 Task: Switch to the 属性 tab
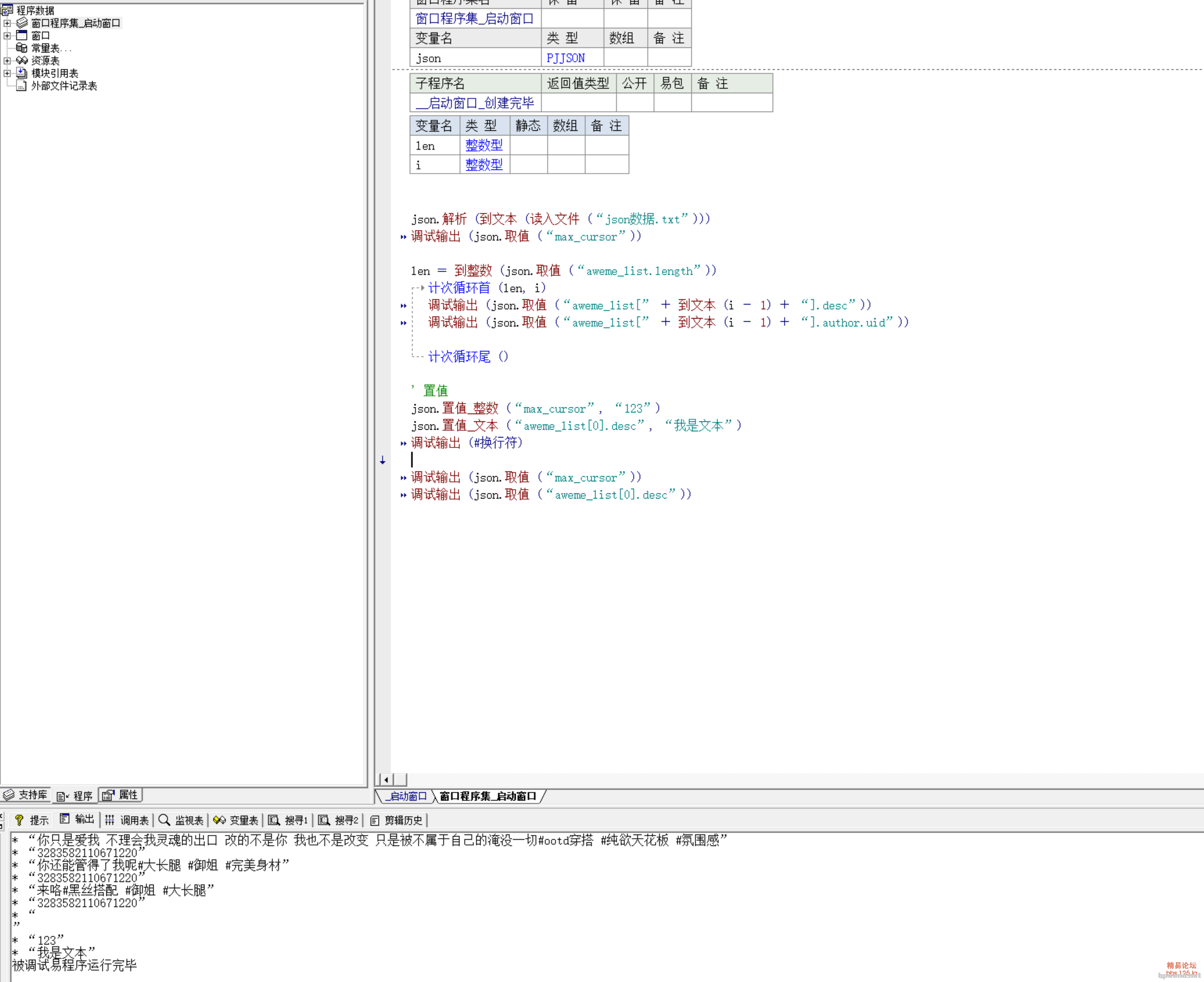[120, 795]
